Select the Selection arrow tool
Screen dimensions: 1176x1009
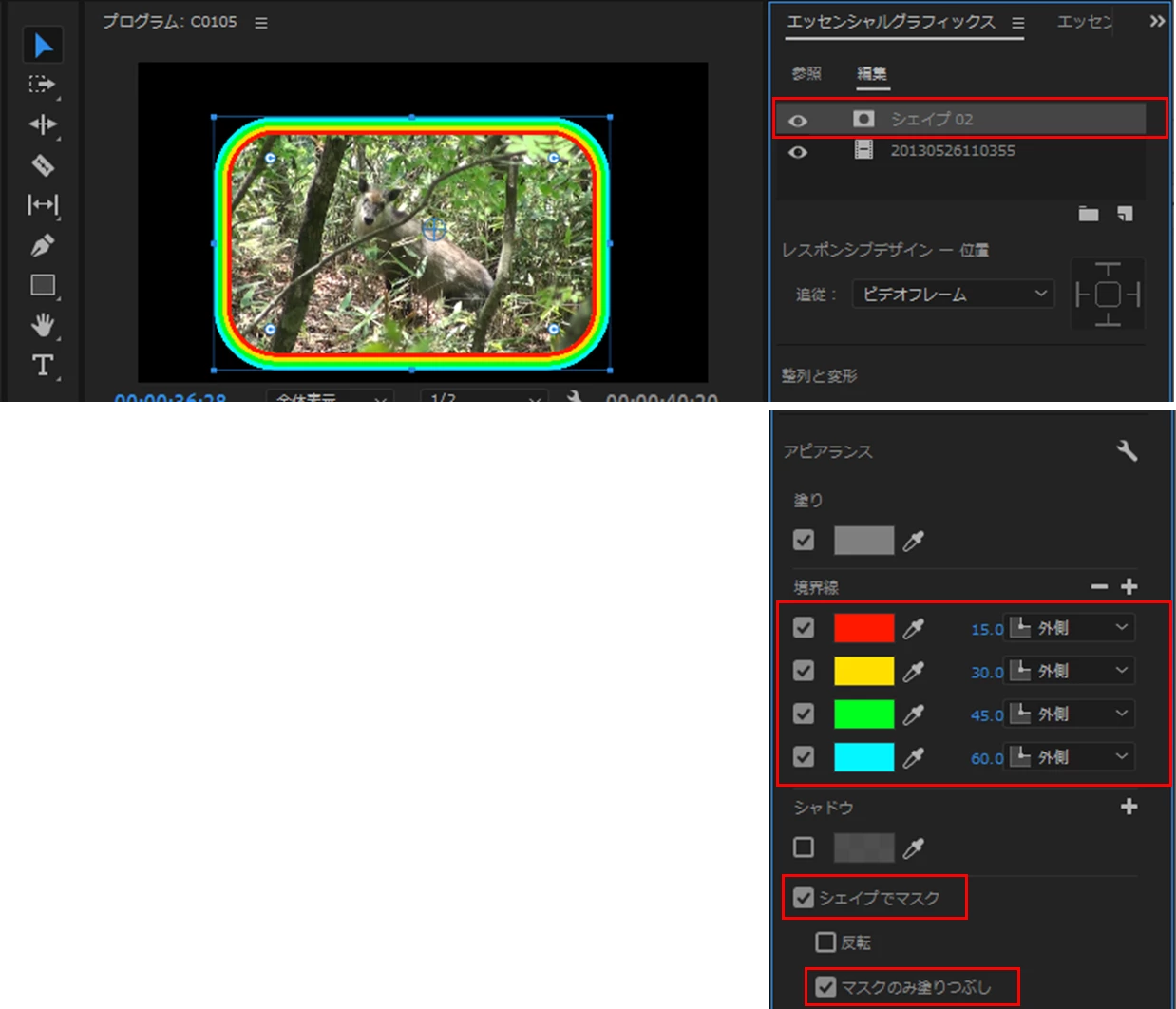43,45
